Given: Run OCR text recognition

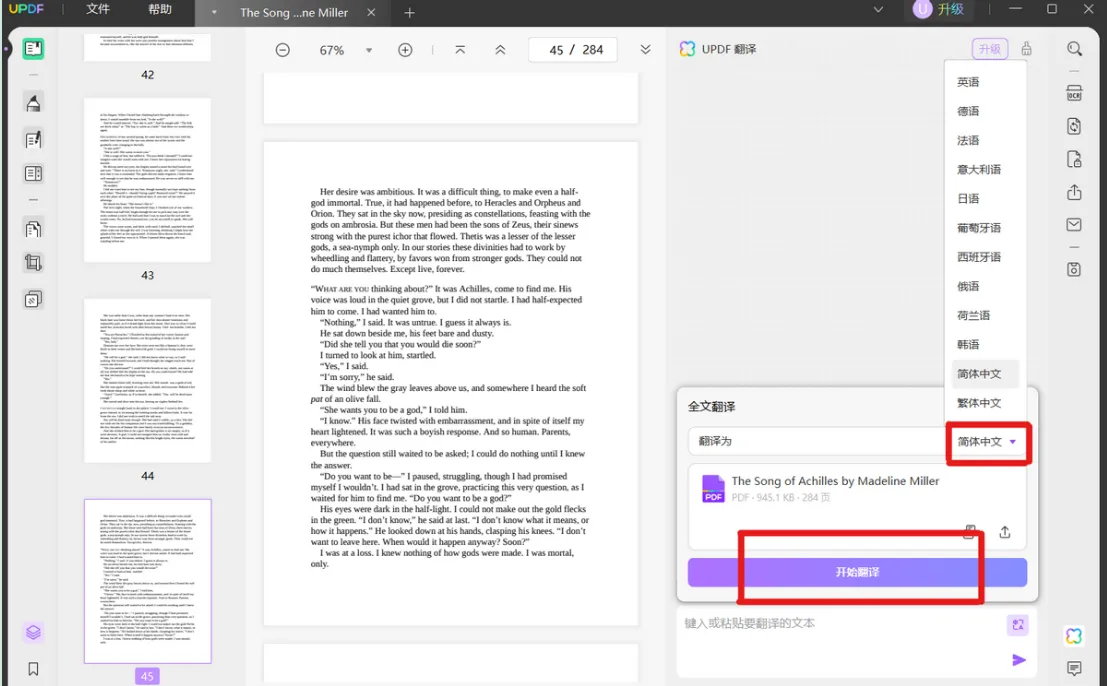Looking at the screenshot, I should (1074, 93).
